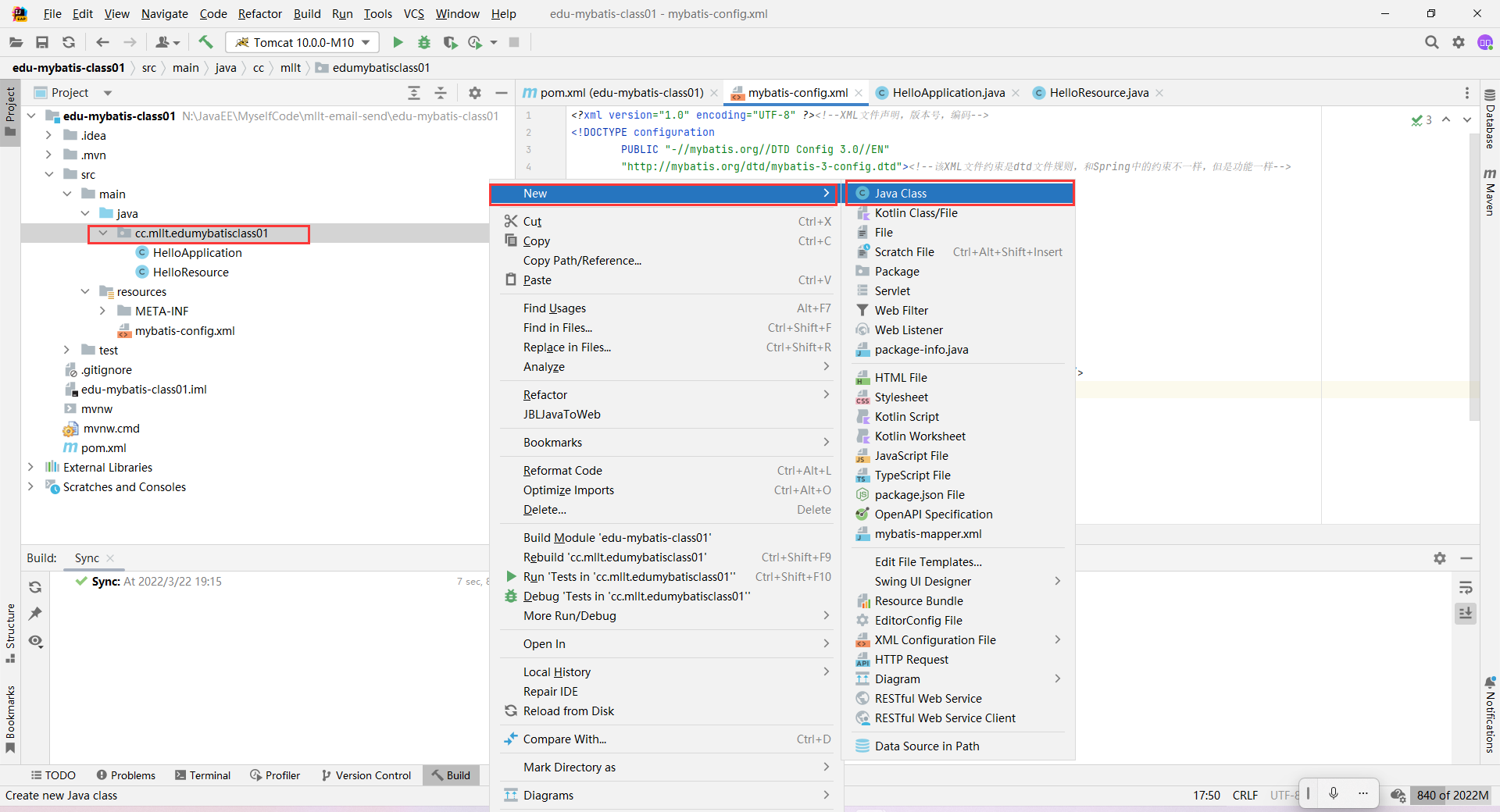Collapse the resources folder
This screenshot has width=1500, height=812.
[85, 292]
